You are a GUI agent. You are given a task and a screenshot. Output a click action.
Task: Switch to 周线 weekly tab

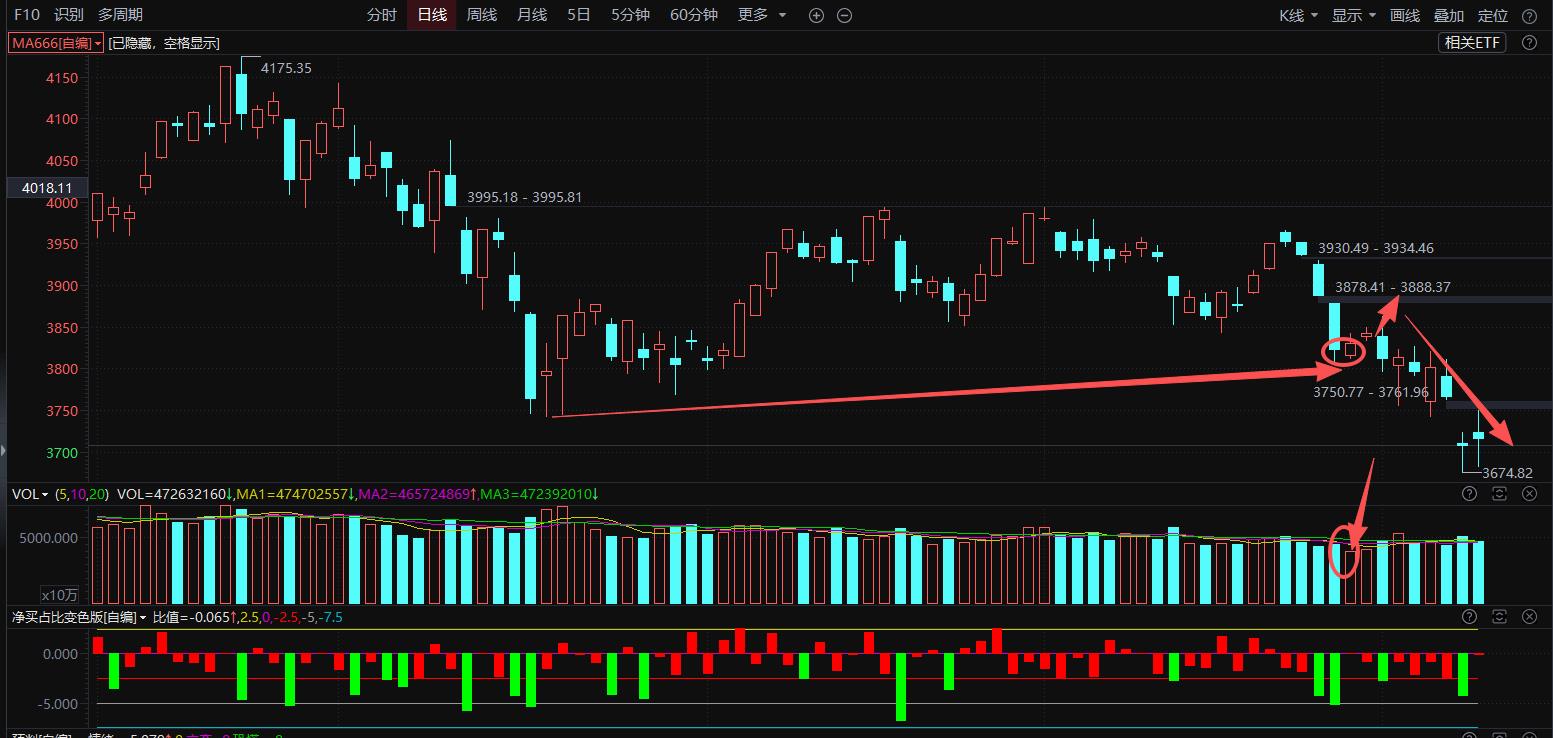coord(482,15)
